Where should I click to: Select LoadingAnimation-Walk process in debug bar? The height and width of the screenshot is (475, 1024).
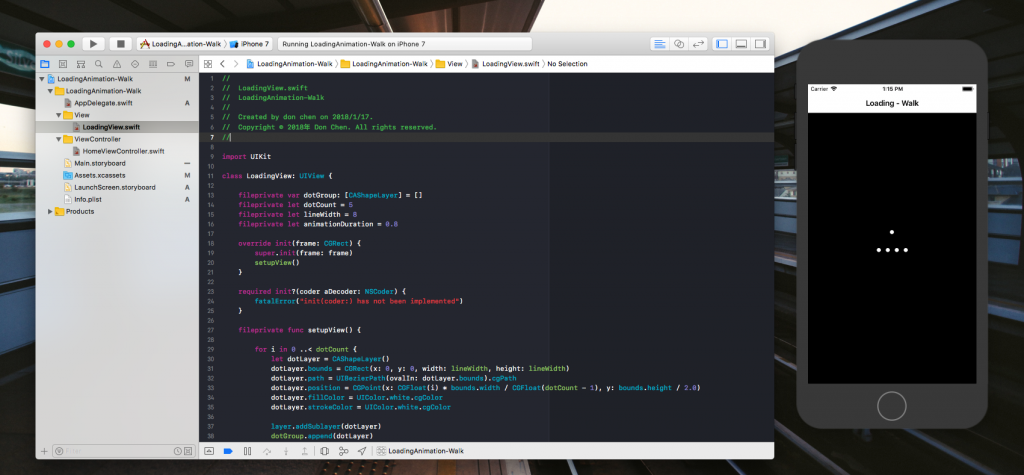(x=420, y=451)
